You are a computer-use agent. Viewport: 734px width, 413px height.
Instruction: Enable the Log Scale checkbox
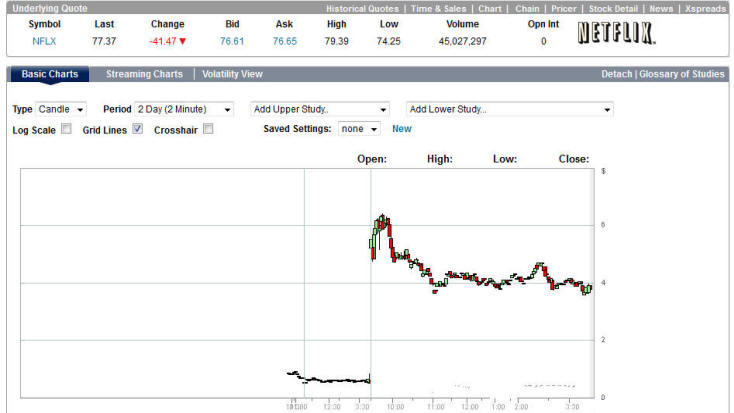tap(66, 129)
